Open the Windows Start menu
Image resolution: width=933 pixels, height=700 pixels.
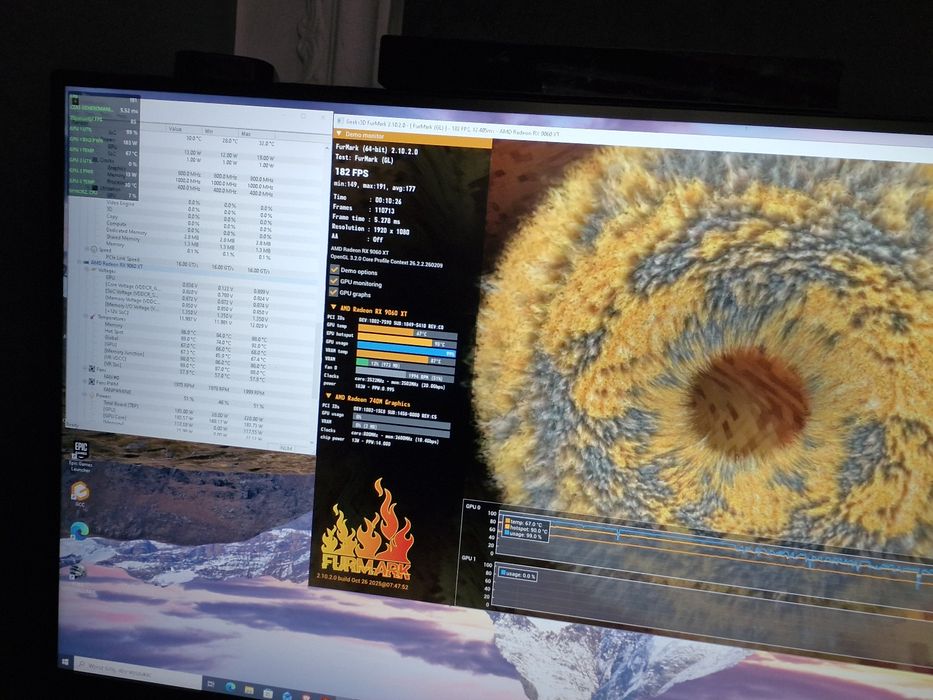click(65, 662)
